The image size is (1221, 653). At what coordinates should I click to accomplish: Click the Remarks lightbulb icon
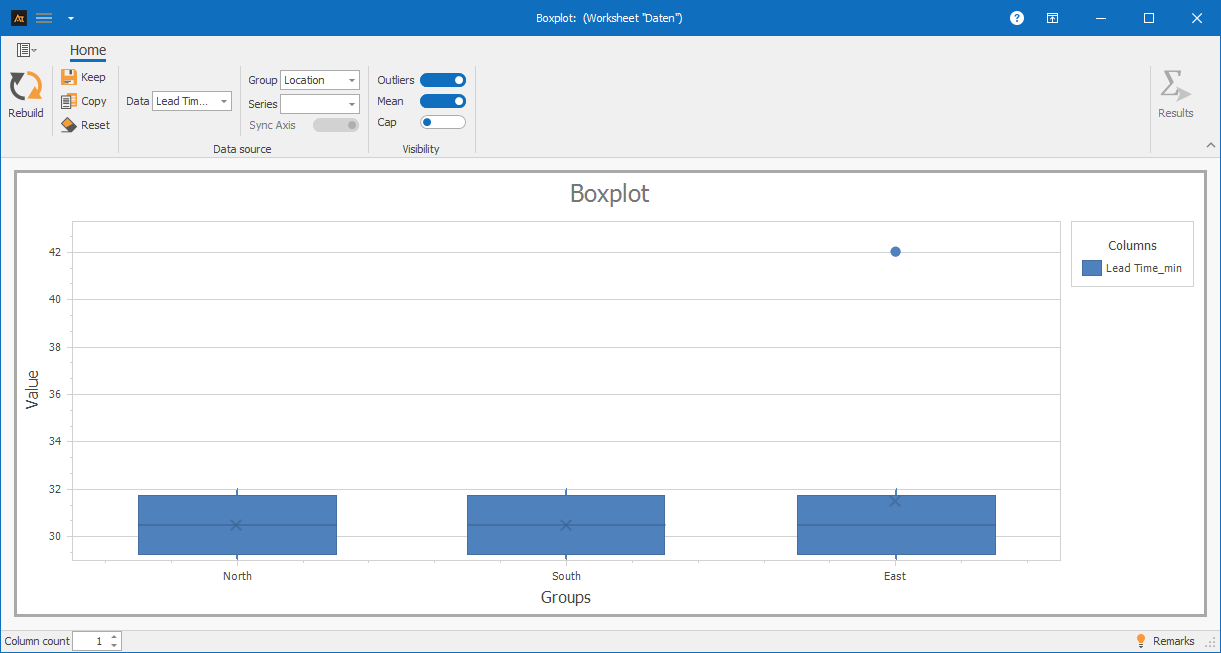click(x=1140, y=641)
